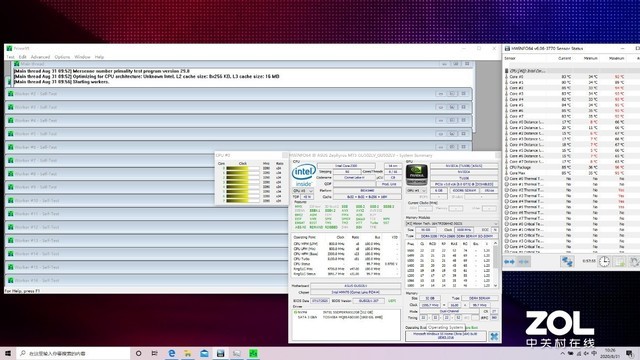
Task: Launch Microsoft Edge from taskbar
Action: click(171, 353)
